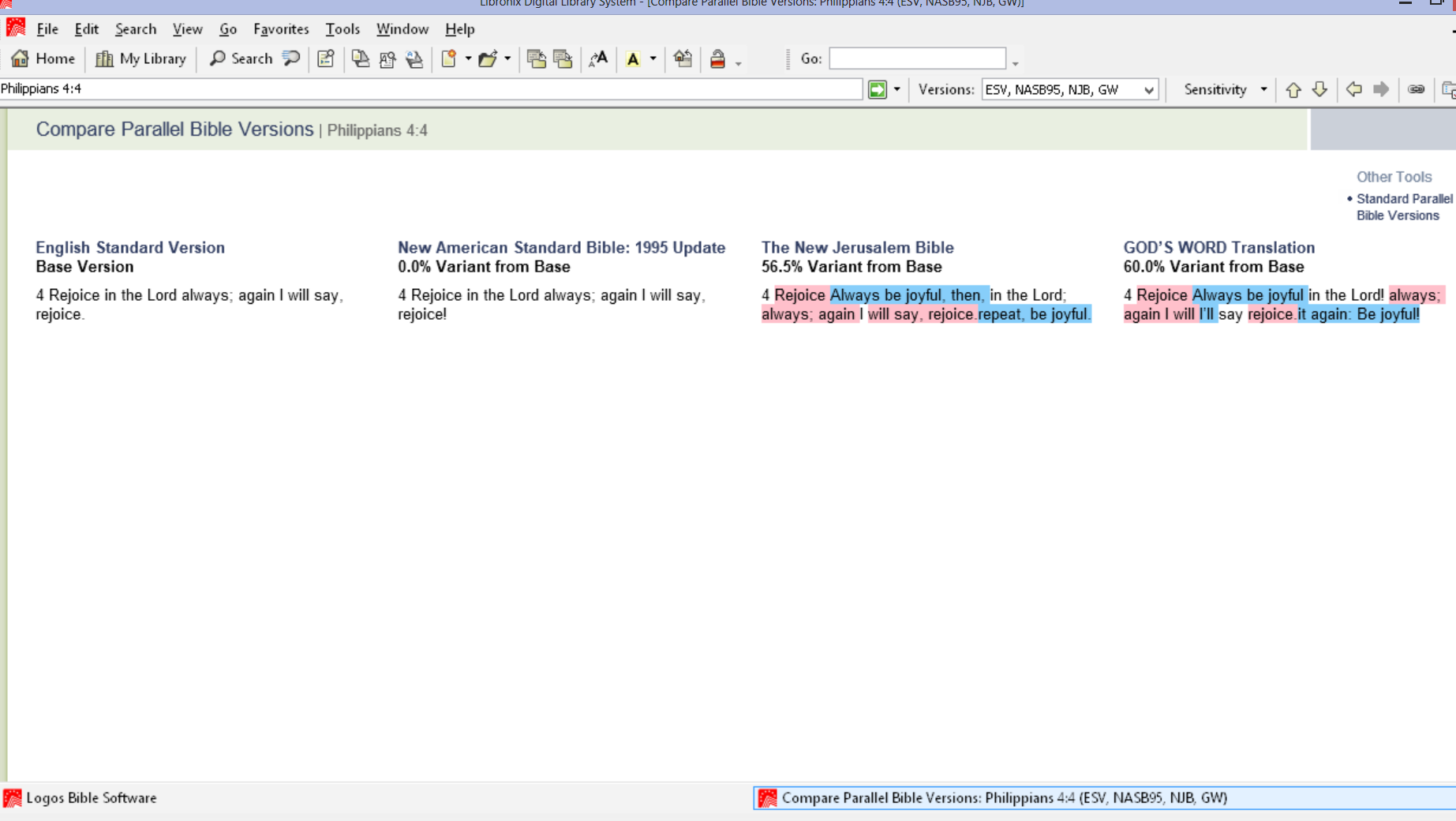The height and width of the screenshot is (821, 1456).
Task: Click the "Base Version" label
Action: [84, 267]
